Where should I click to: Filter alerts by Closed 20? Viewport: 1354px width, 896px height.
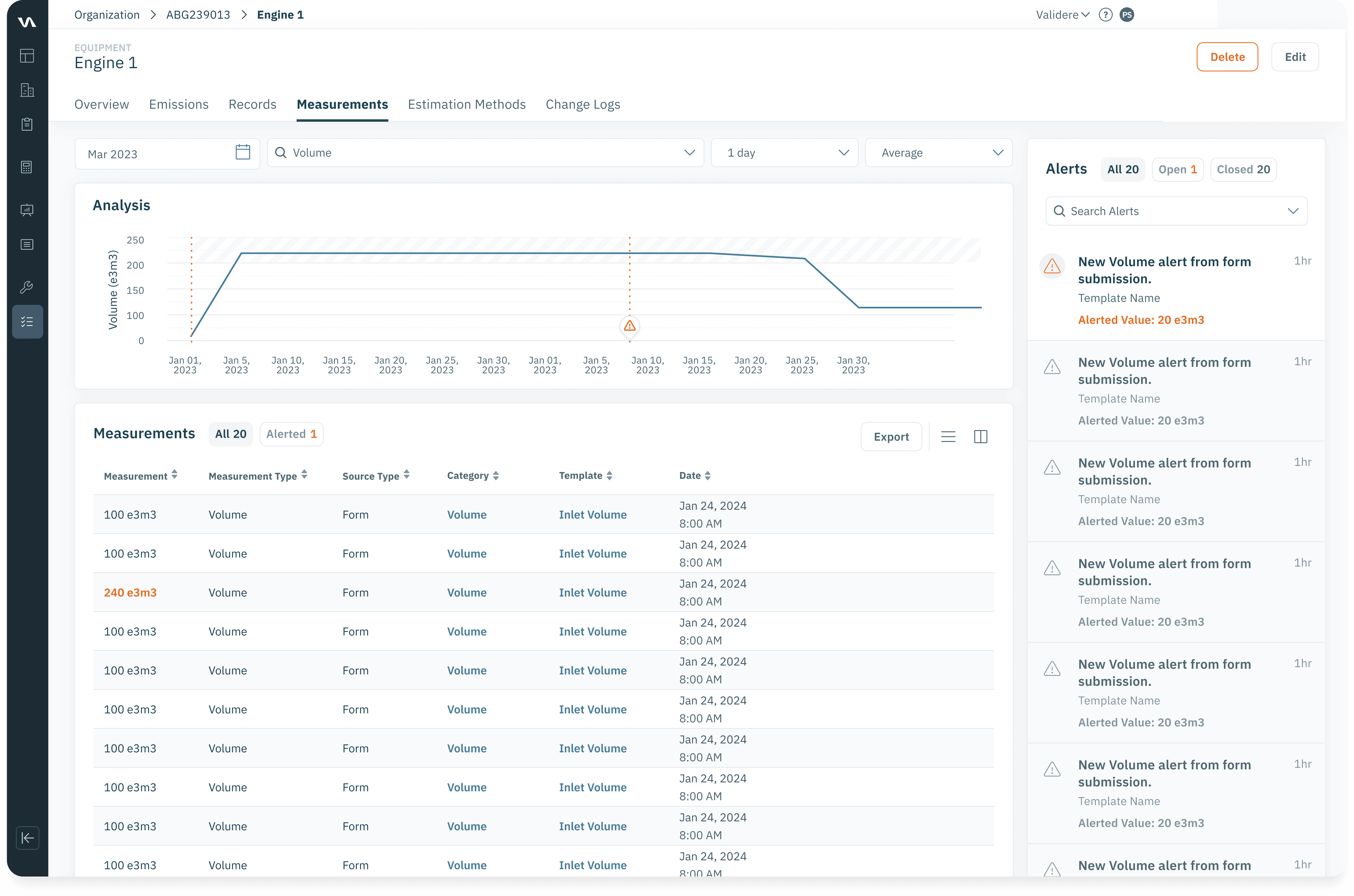(1243, 169)
